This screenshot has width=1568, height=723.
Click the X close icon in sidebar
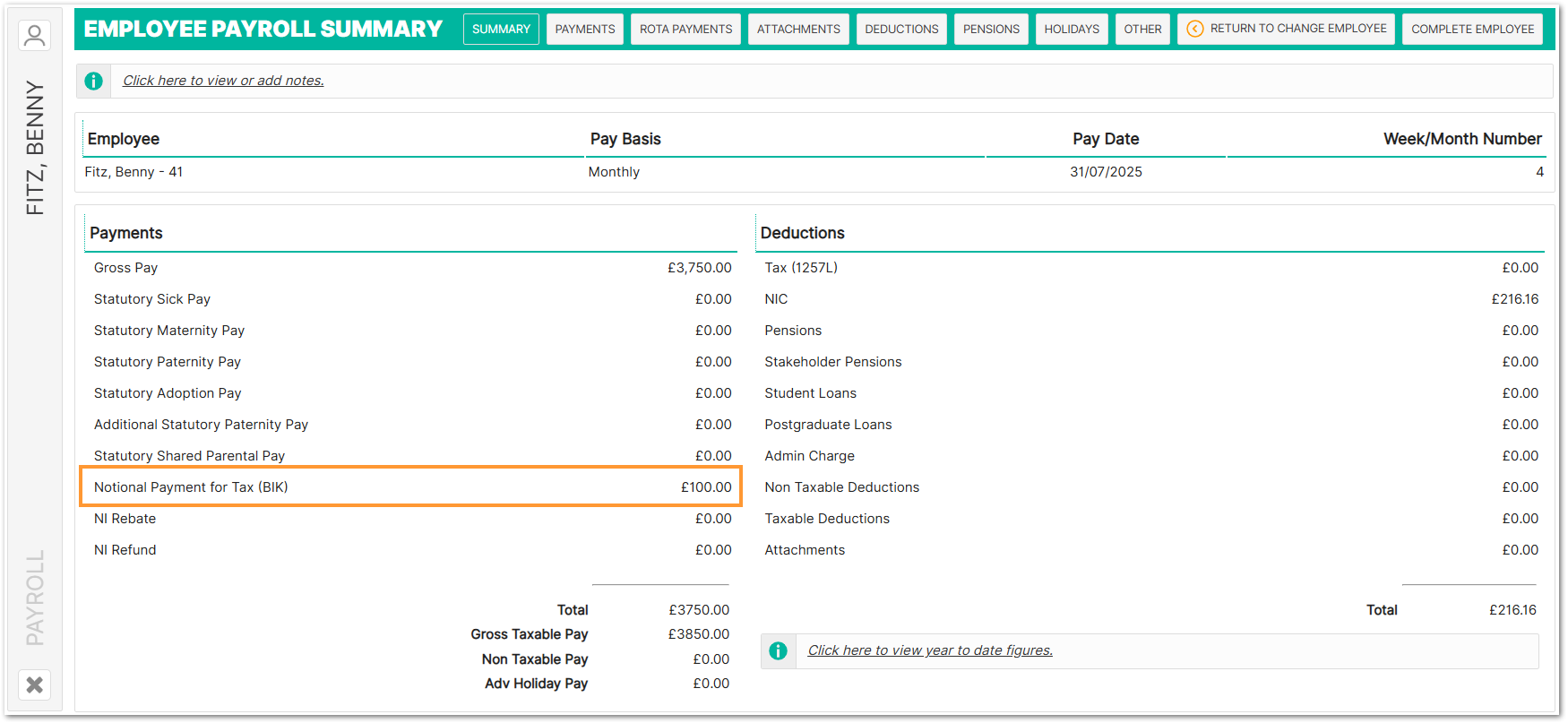pyautogui.click(x=34, y=685)
